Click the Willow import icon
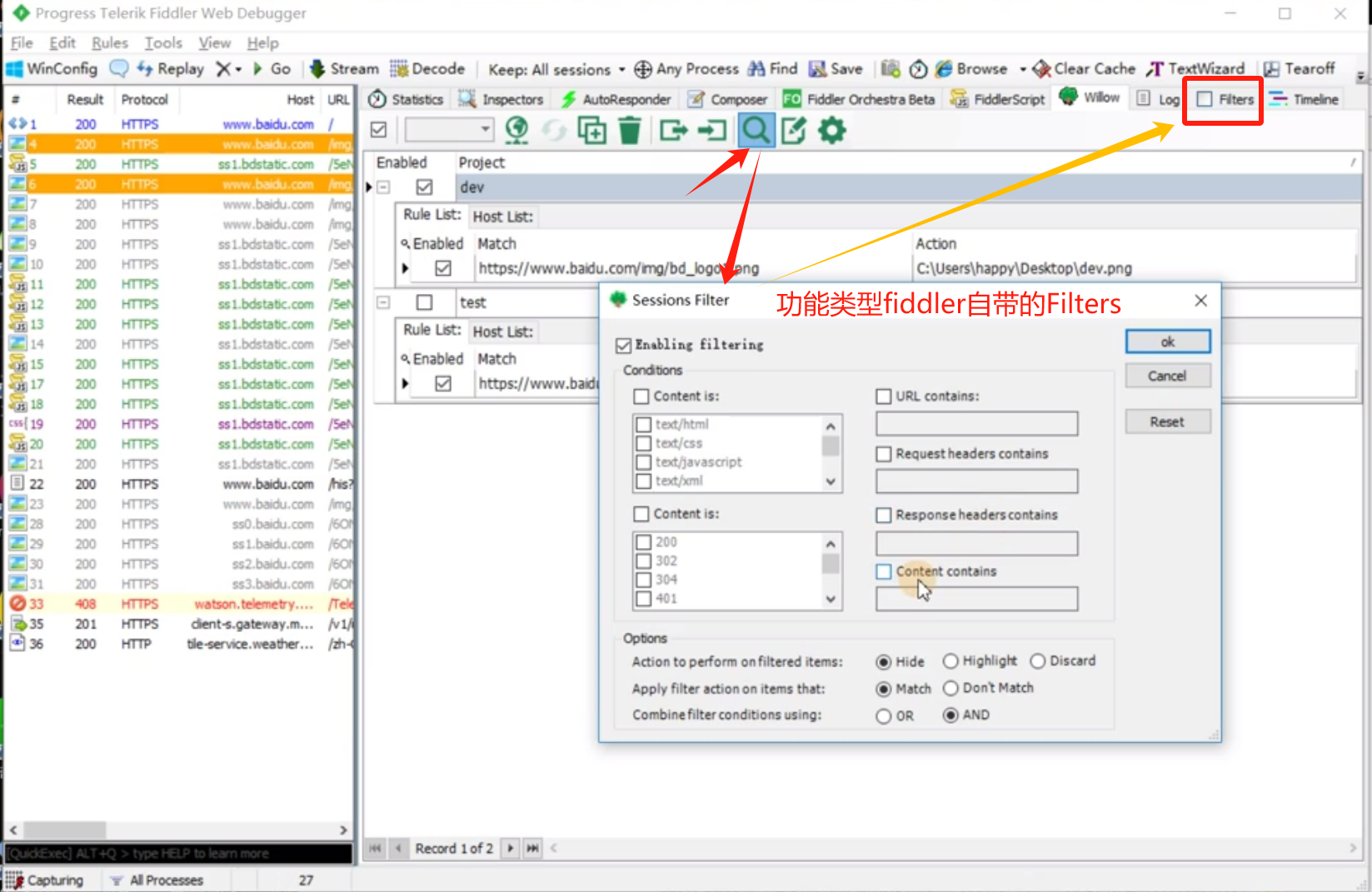 coord(712,130)
